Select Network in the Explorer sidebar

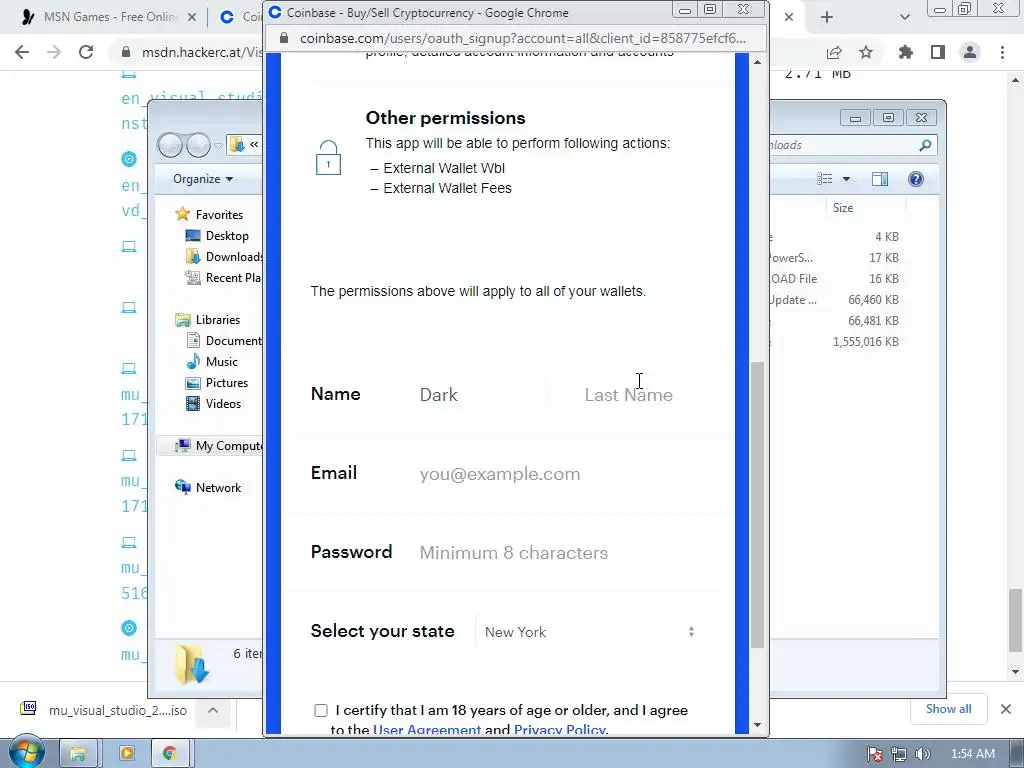click(x=218, y=488)
